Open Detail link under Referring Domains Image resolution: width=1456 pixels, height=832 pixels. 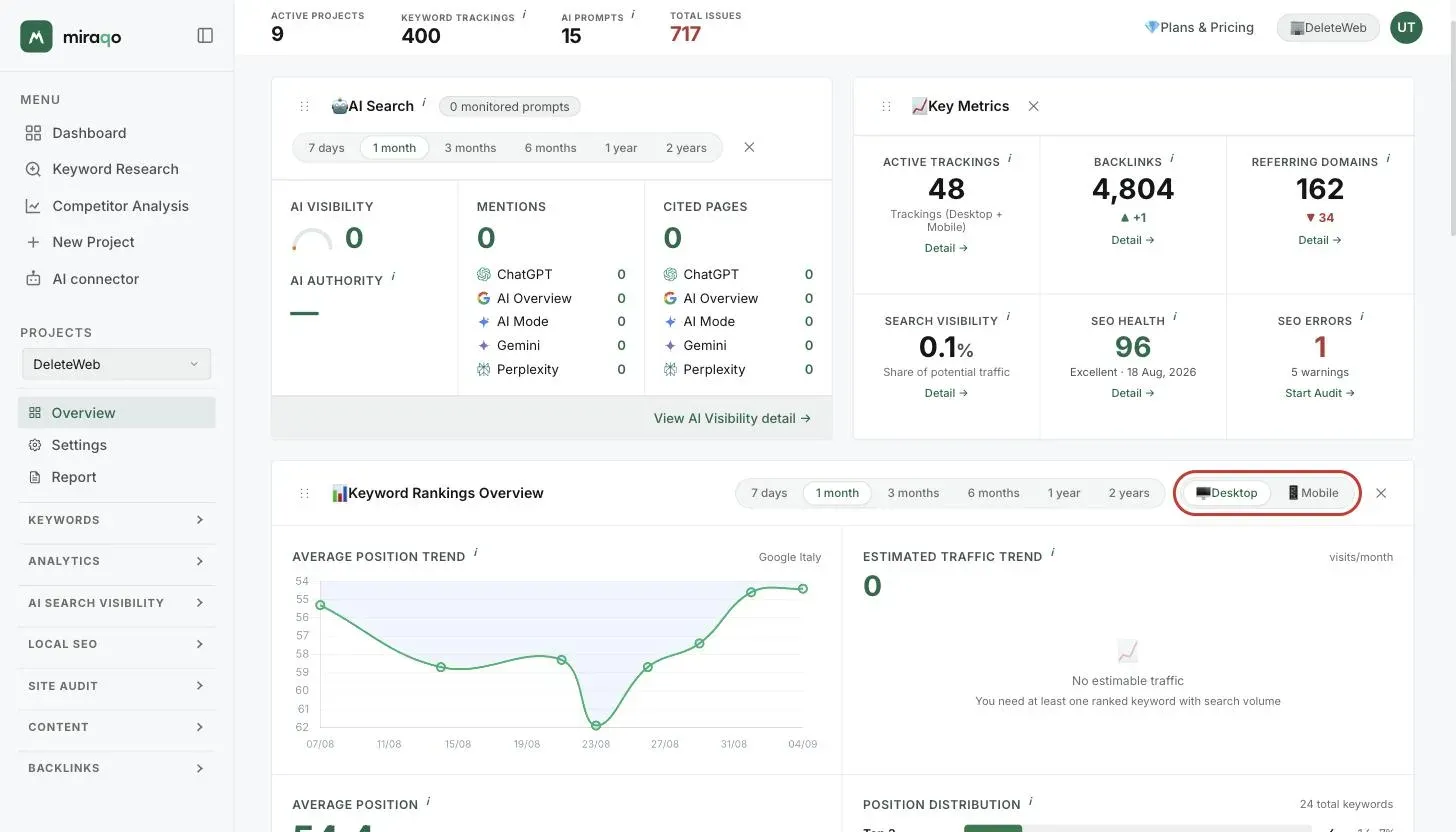click(1320, 240)
